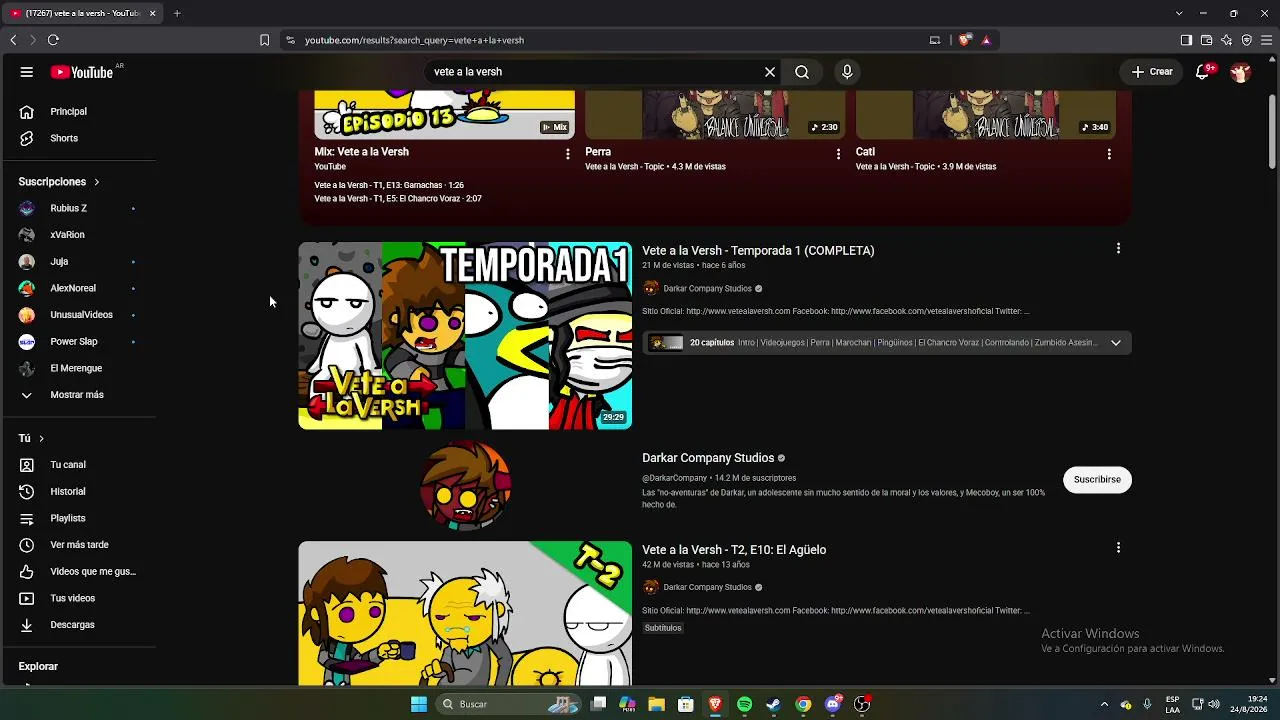Click the browser address bar URL
The image size is (1280, 720).
click(x=414, y=40)
